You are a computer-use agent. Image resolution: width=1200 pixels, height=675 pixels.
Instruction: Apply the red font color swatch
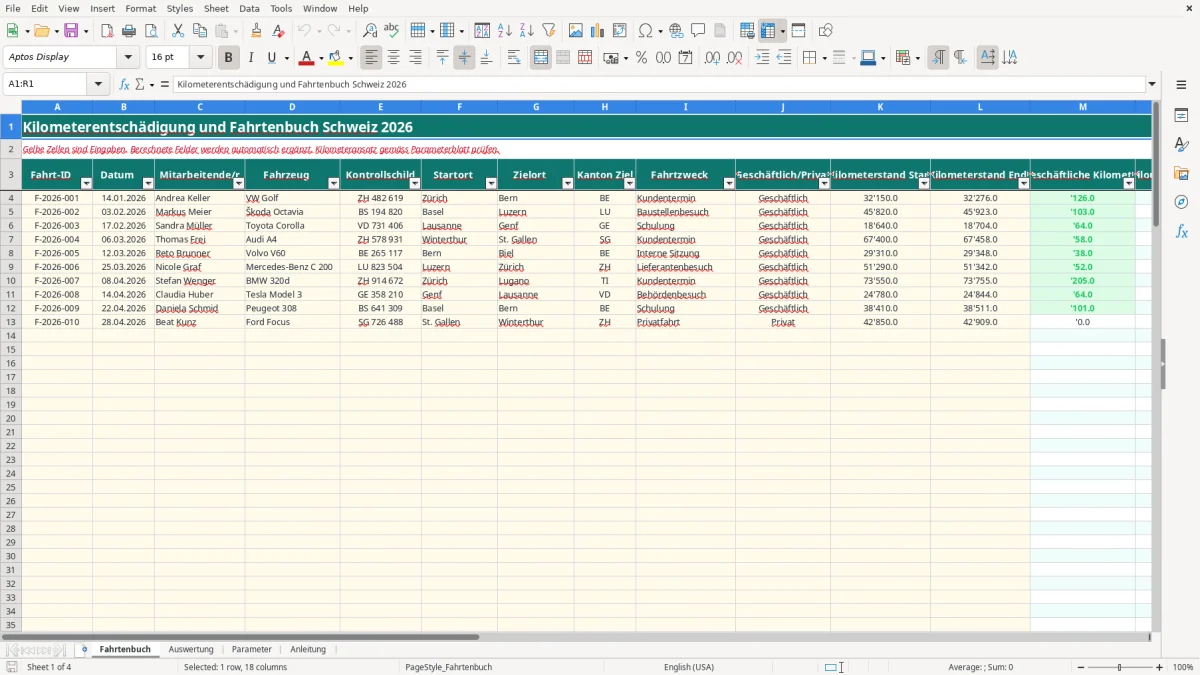pyautogui.click(x=307, y=58)
